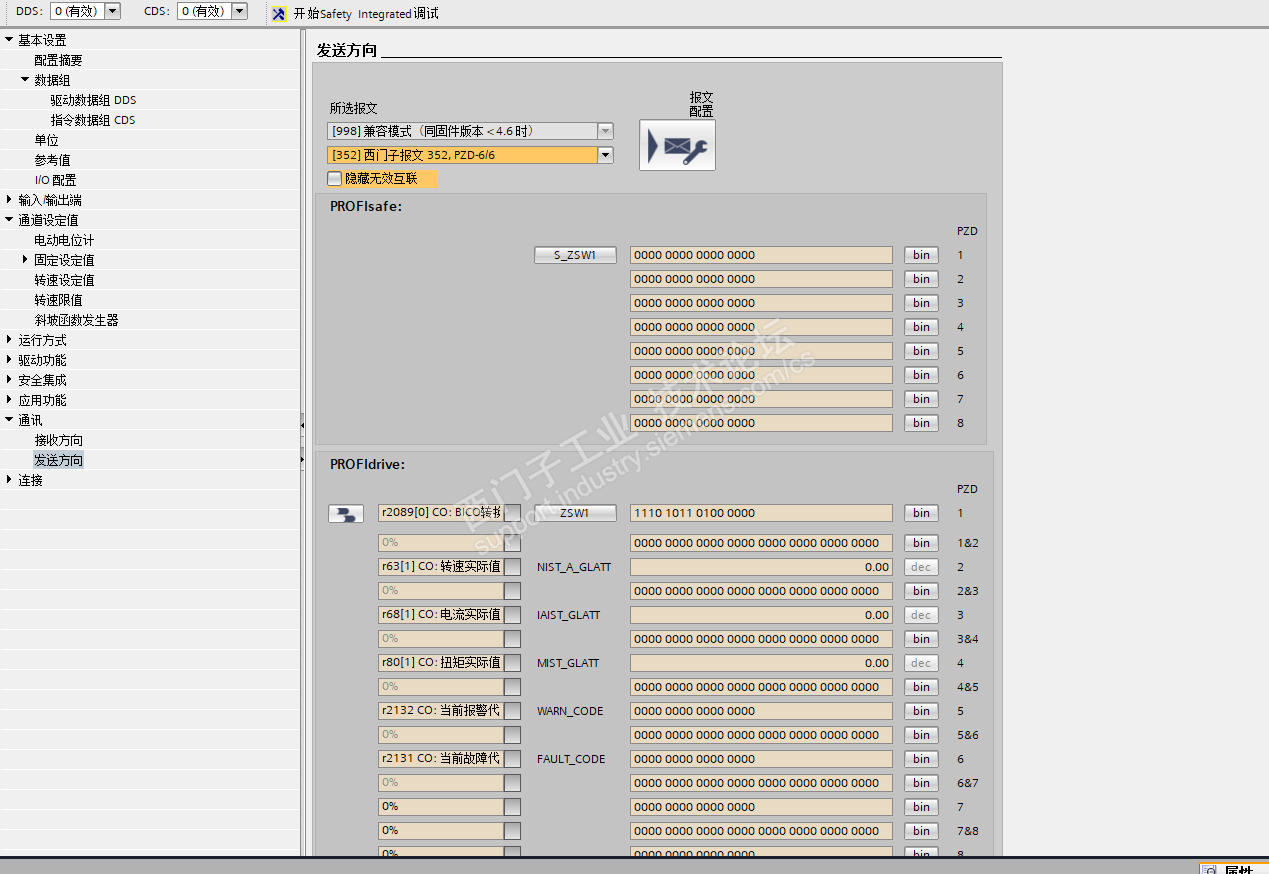
Task: Start Safety Integrated commissioning icon
Action: (279, 13)
